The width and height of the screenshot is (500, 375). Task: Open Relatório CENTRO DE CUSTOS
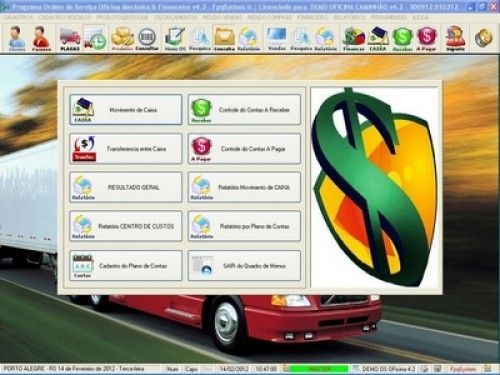point(126,226)
